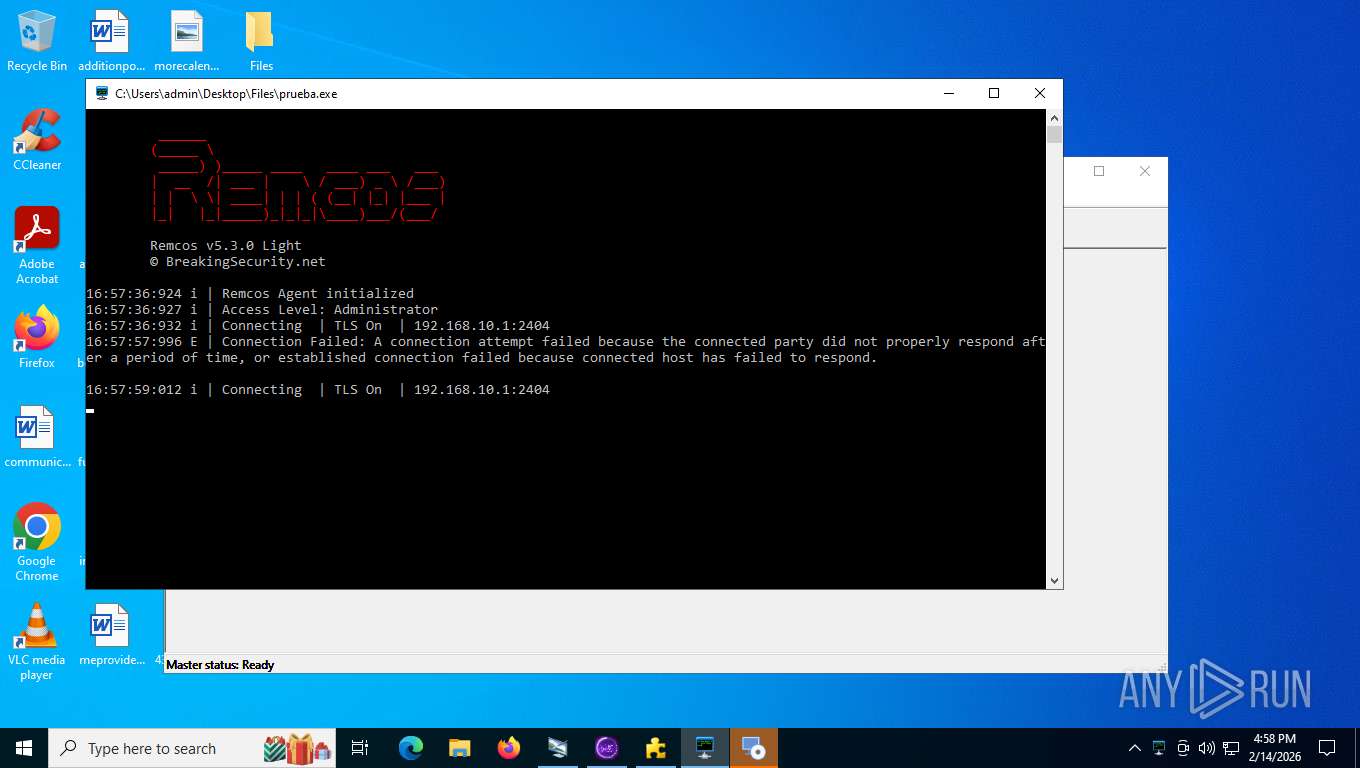
Task: Open the additionpo... Word document on desktop
Action: pyautogui.click(x=111, y=42)
